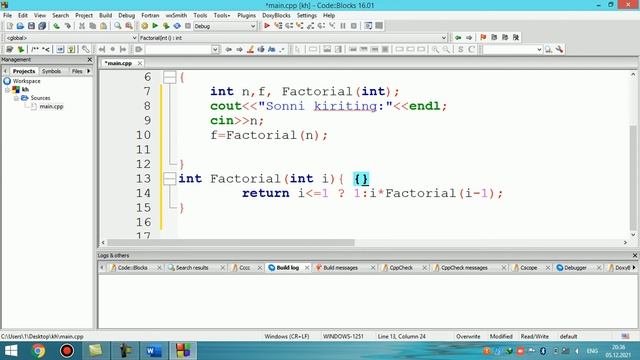Open Microsoft Word from the taskbar
The image size is (640, 360).
(154, 351)
